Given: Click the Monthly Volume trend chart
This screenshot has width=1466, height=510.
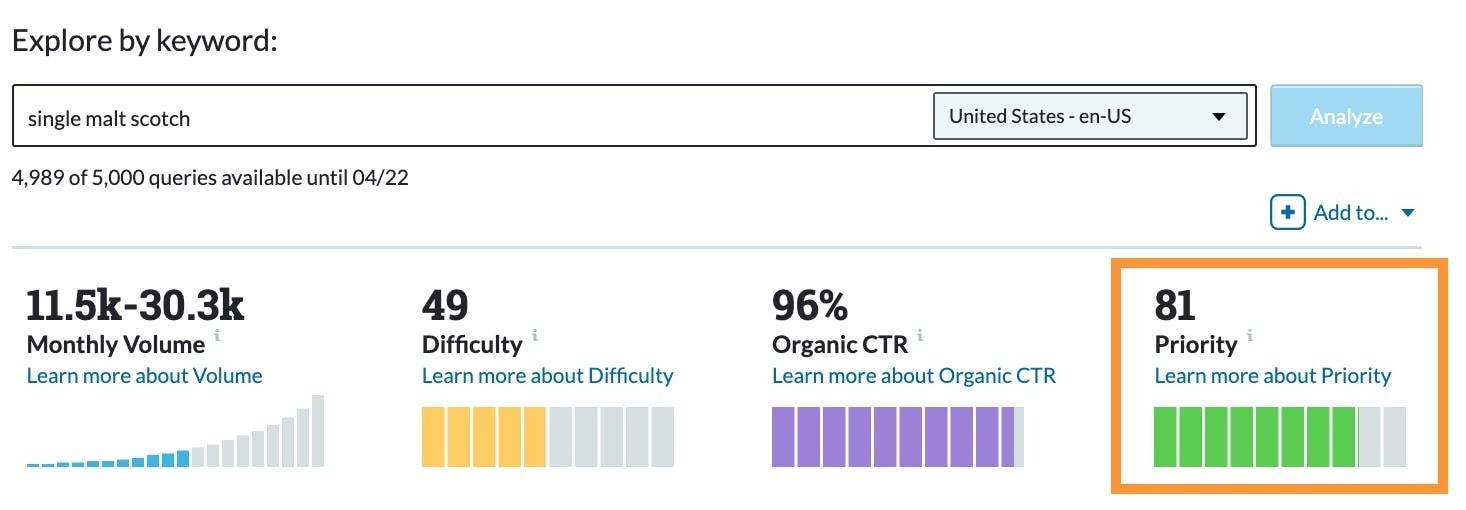Looking at the screenshot, I should point(175,432).
